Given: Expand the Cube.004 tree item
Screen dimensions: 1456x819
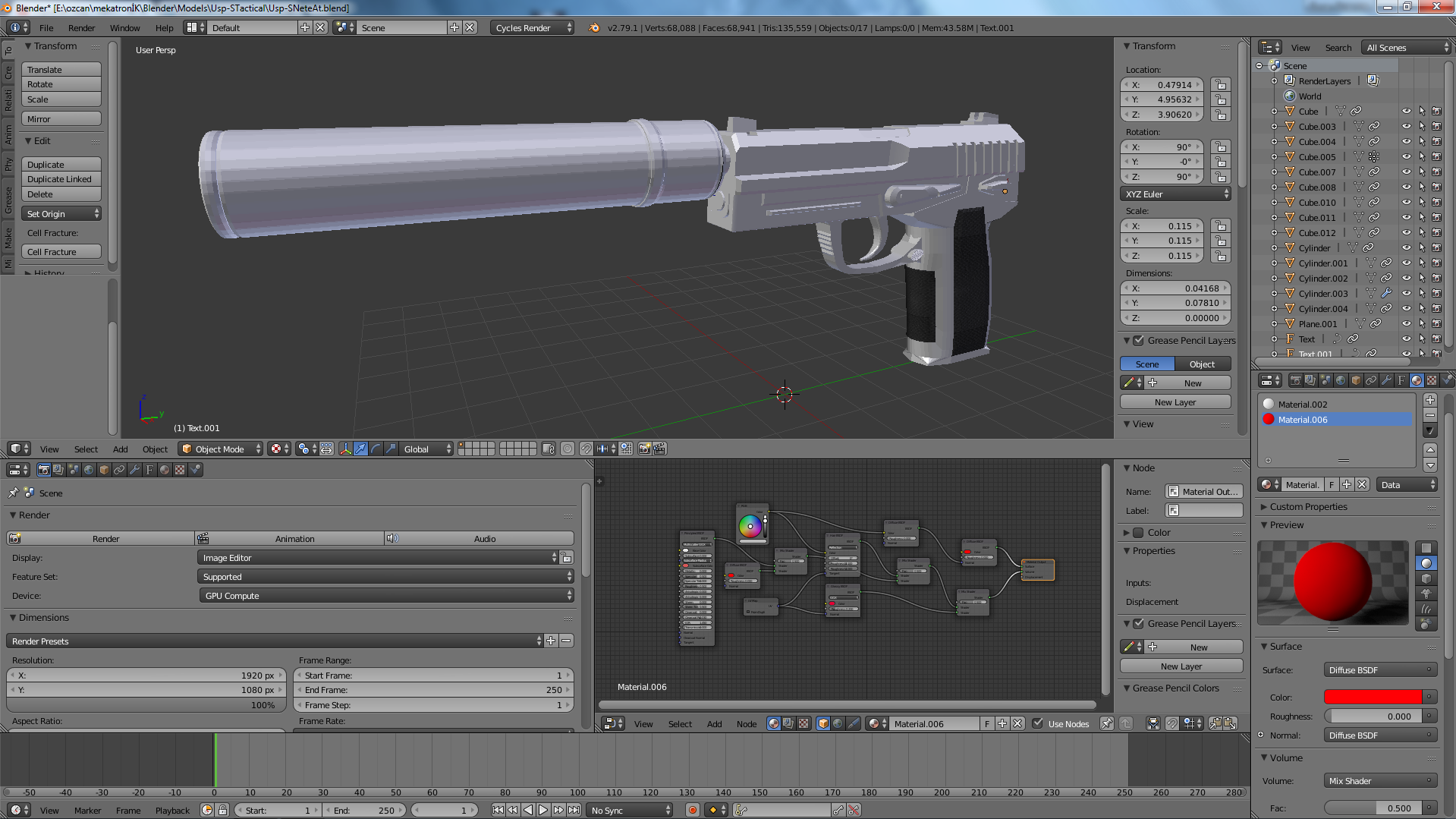Looking at the screenshot, I should coord(1275,142).
